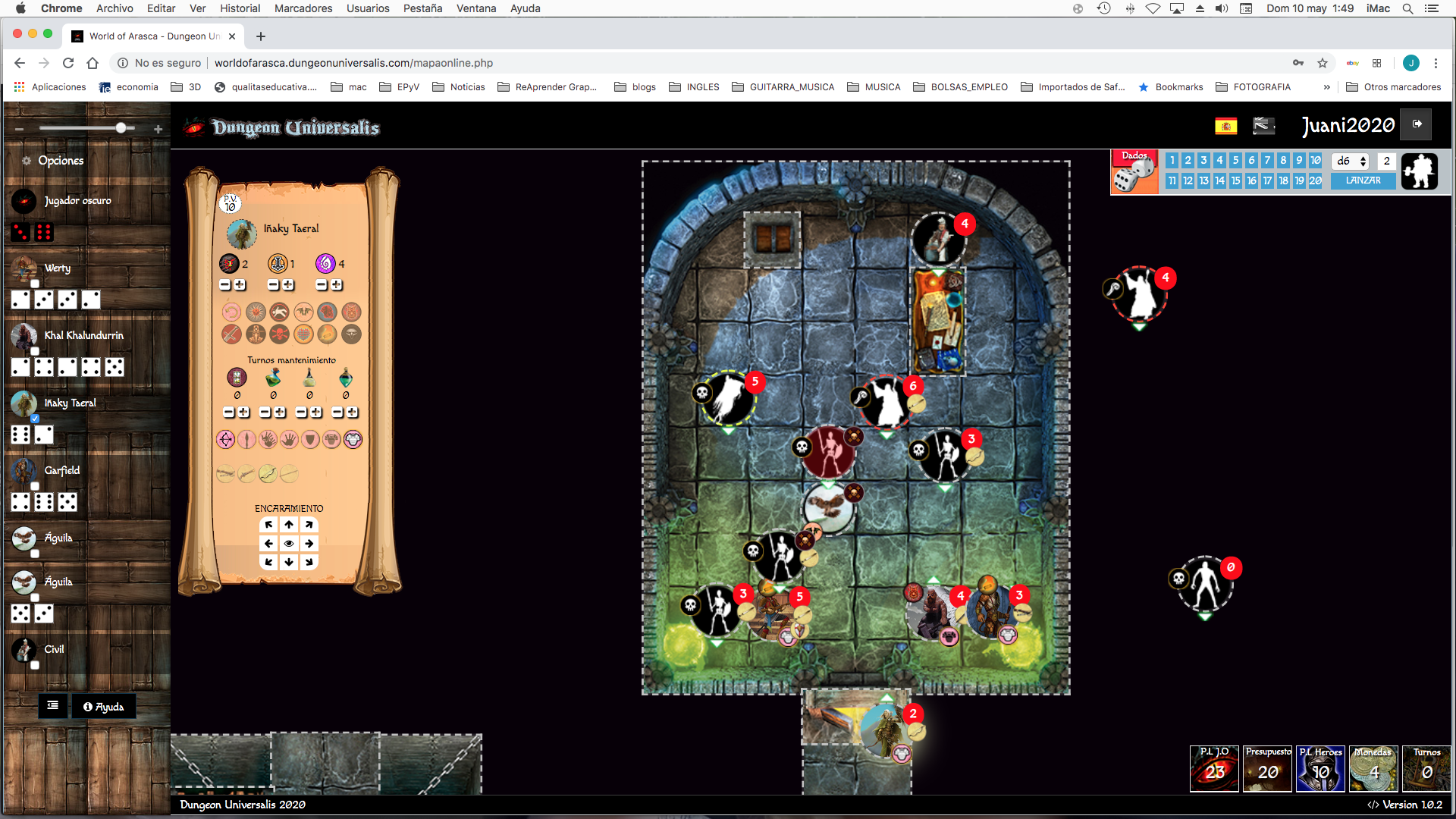Toggle the sword status icon
The image size is (1456, 819).
pyautogui.click(x=231, y=334)
